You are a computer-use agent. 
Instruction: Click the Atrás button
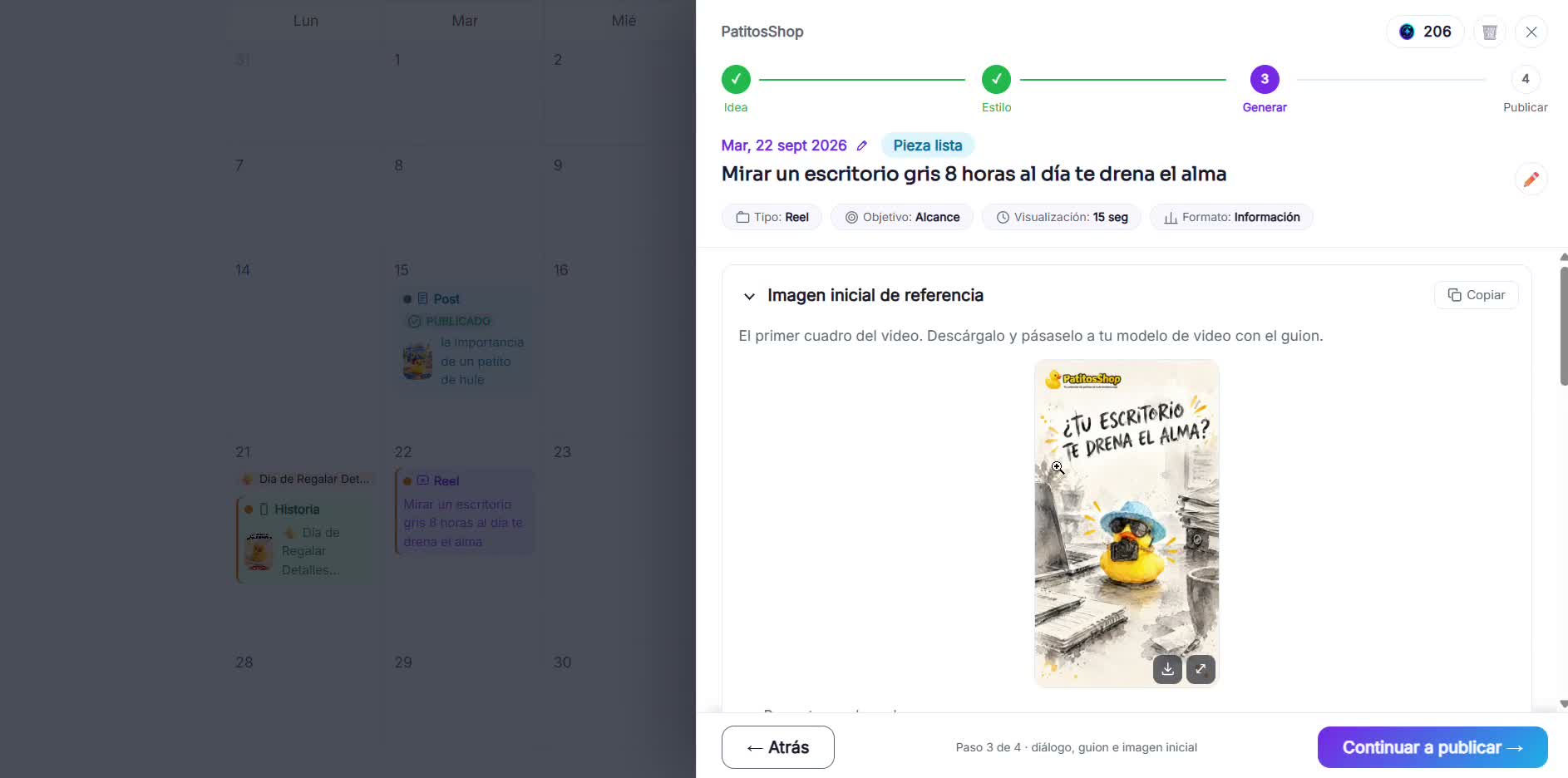pyautogui.click(x=778, y=747)
